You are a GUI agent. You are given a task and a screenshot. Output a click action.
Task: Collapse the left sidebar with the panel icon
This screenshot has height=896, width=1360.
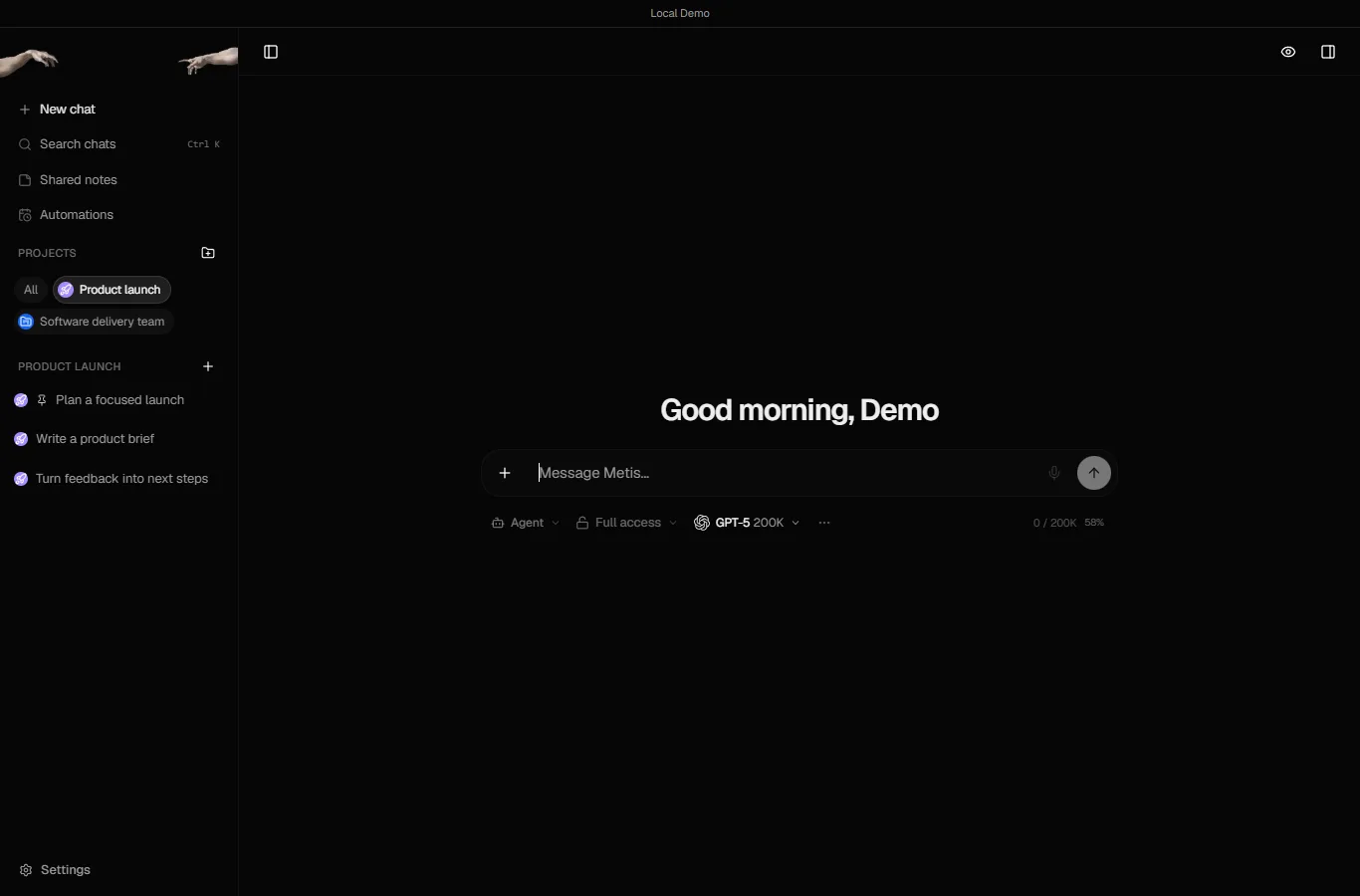(x=271, y=52)
